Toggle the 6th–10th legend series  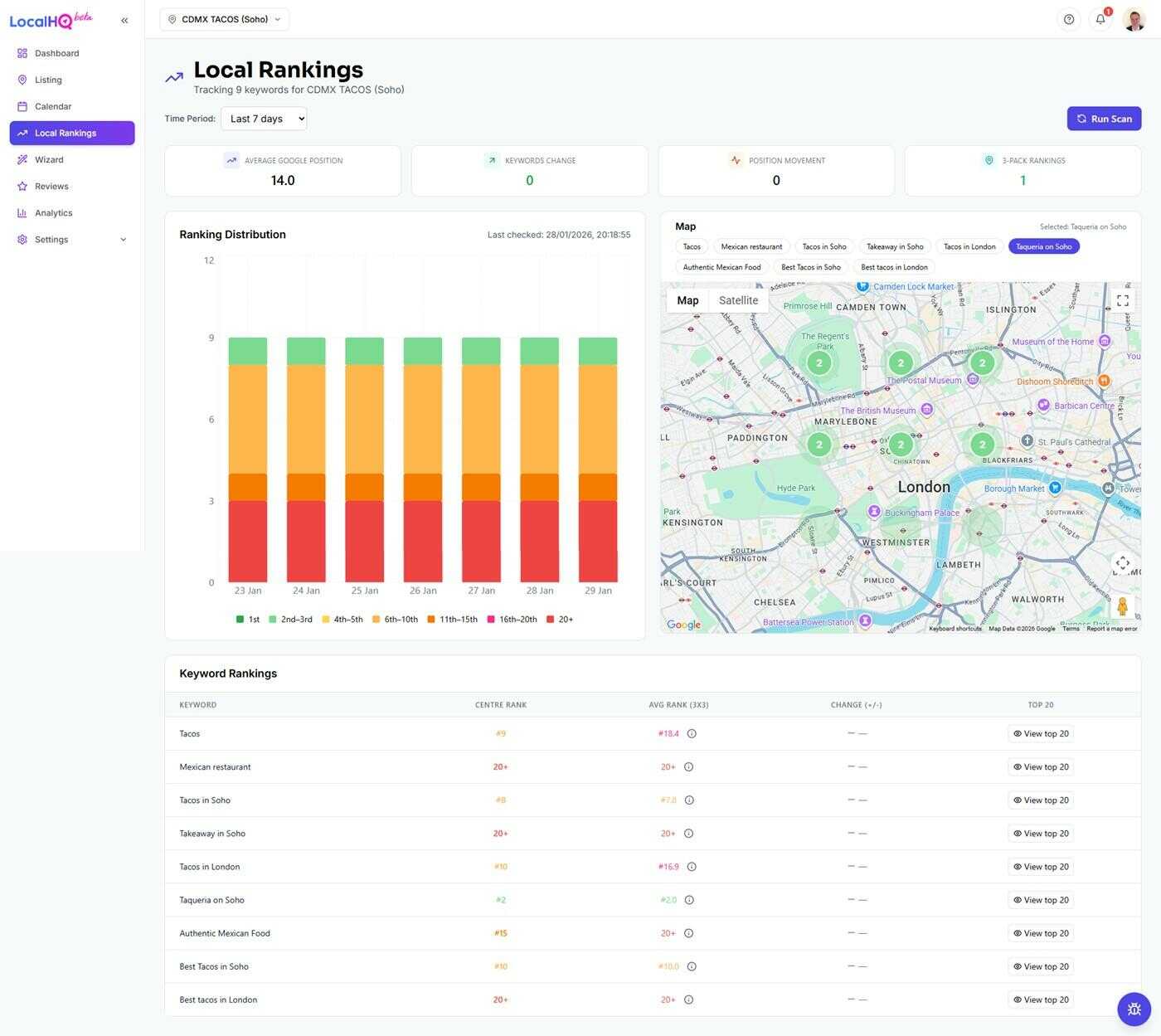pyautogui.click(x=395, y=620)
